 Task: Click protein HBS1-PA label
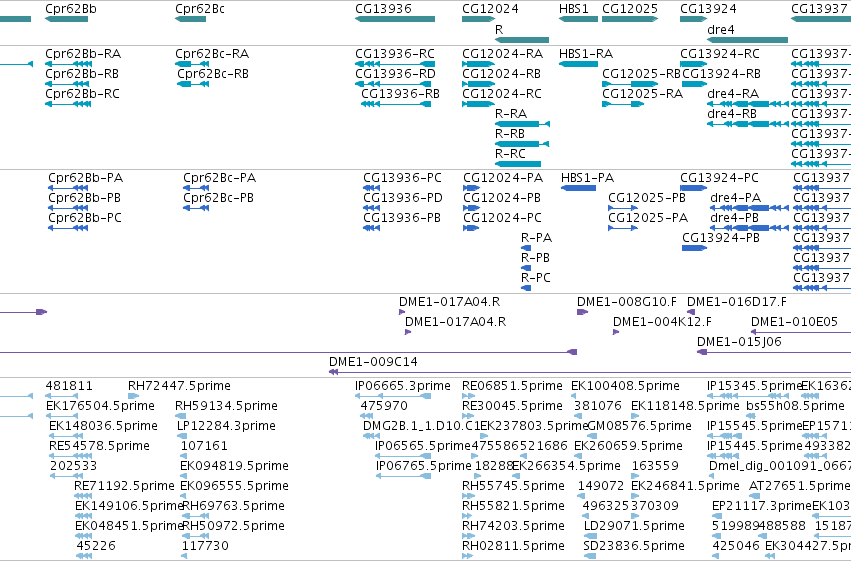point(588,178)
